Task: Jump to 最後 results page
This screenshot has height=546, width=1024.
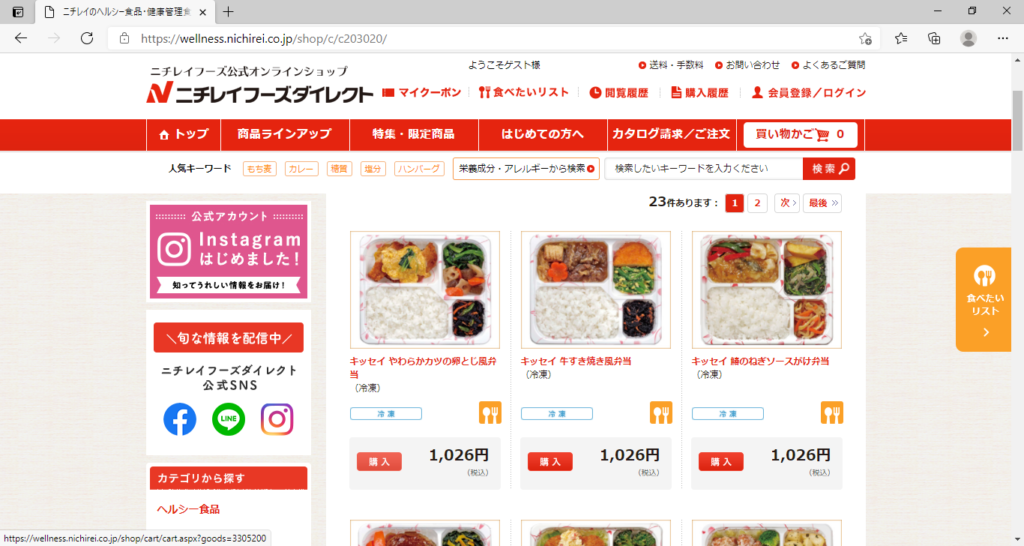Action: coord(822,203)
